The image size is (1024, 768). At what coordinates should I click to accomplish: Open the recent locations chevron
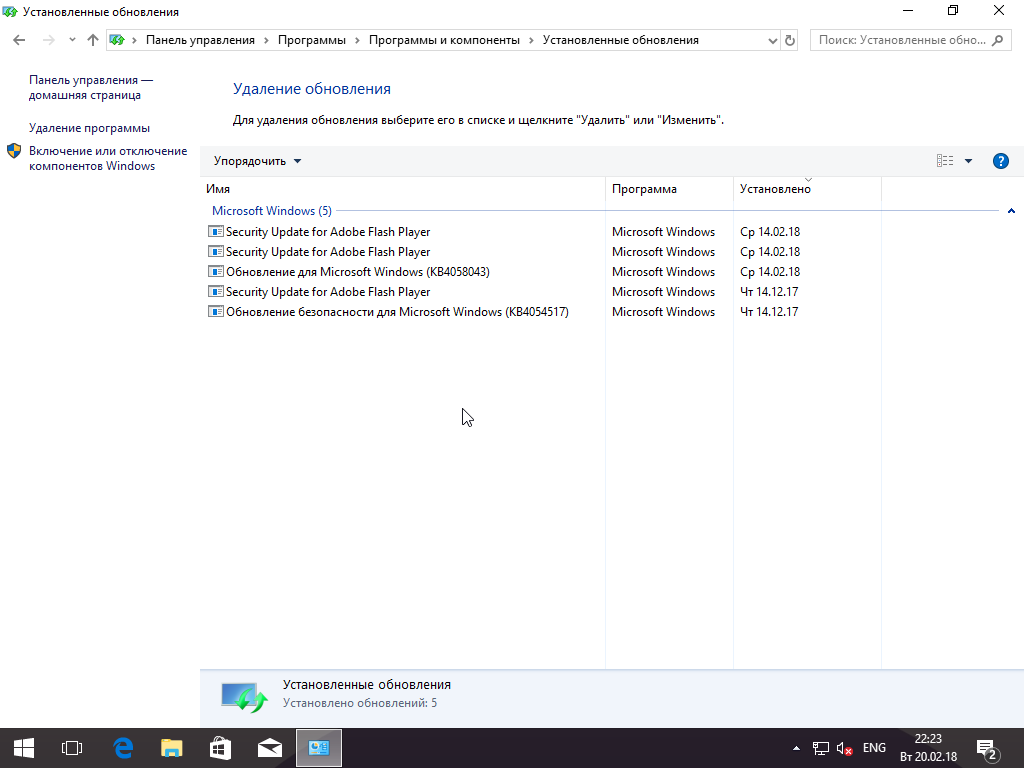click(72, 40)
